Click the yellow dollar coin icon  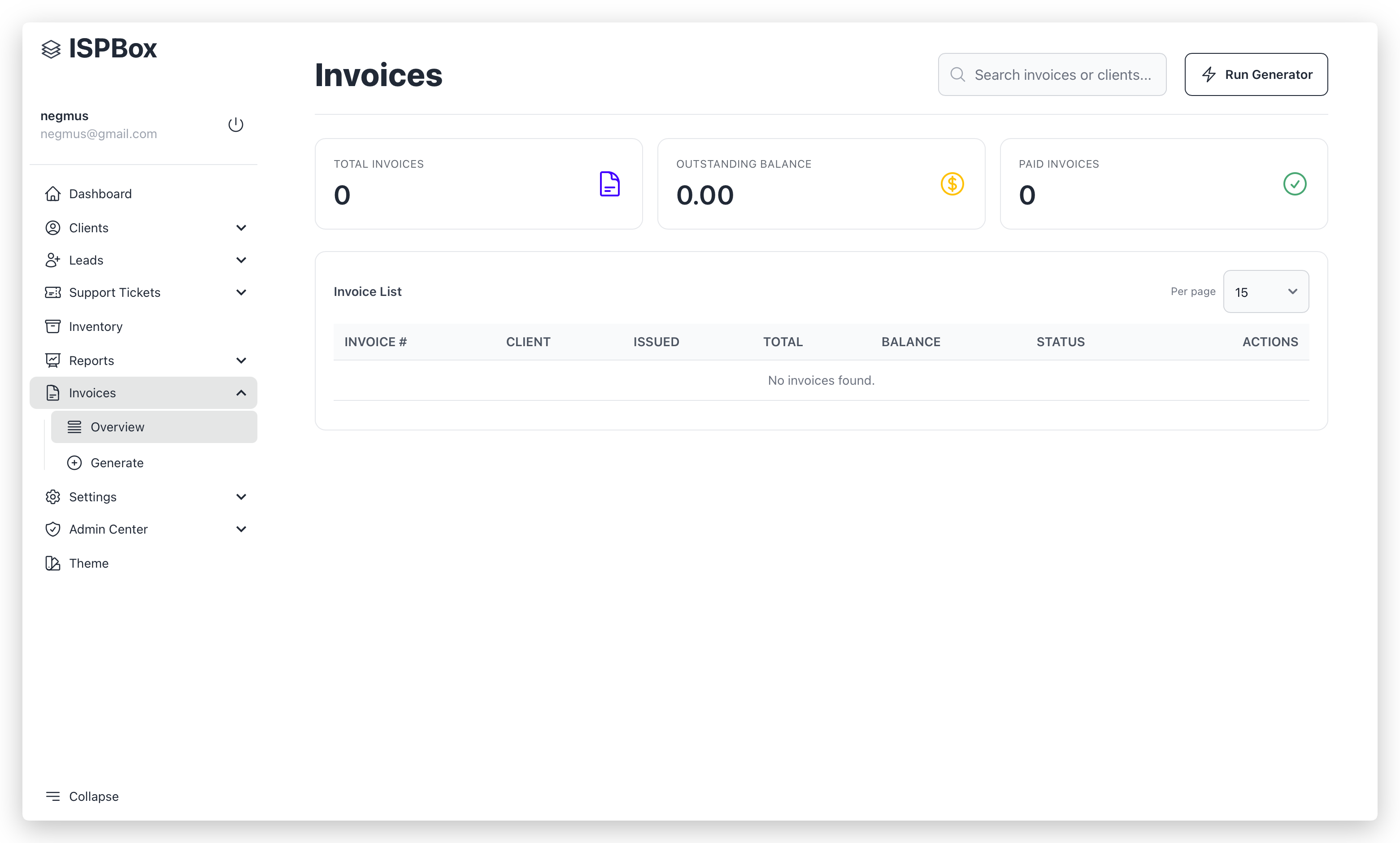(x=952, y=184)
